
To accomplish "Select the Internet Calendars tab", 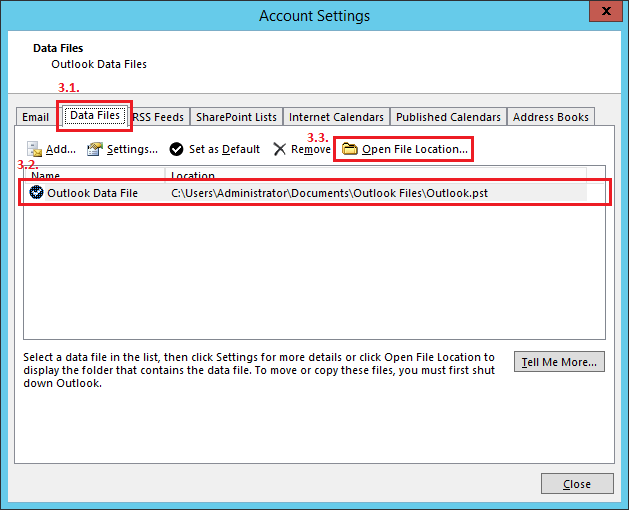I will [336, 117].
